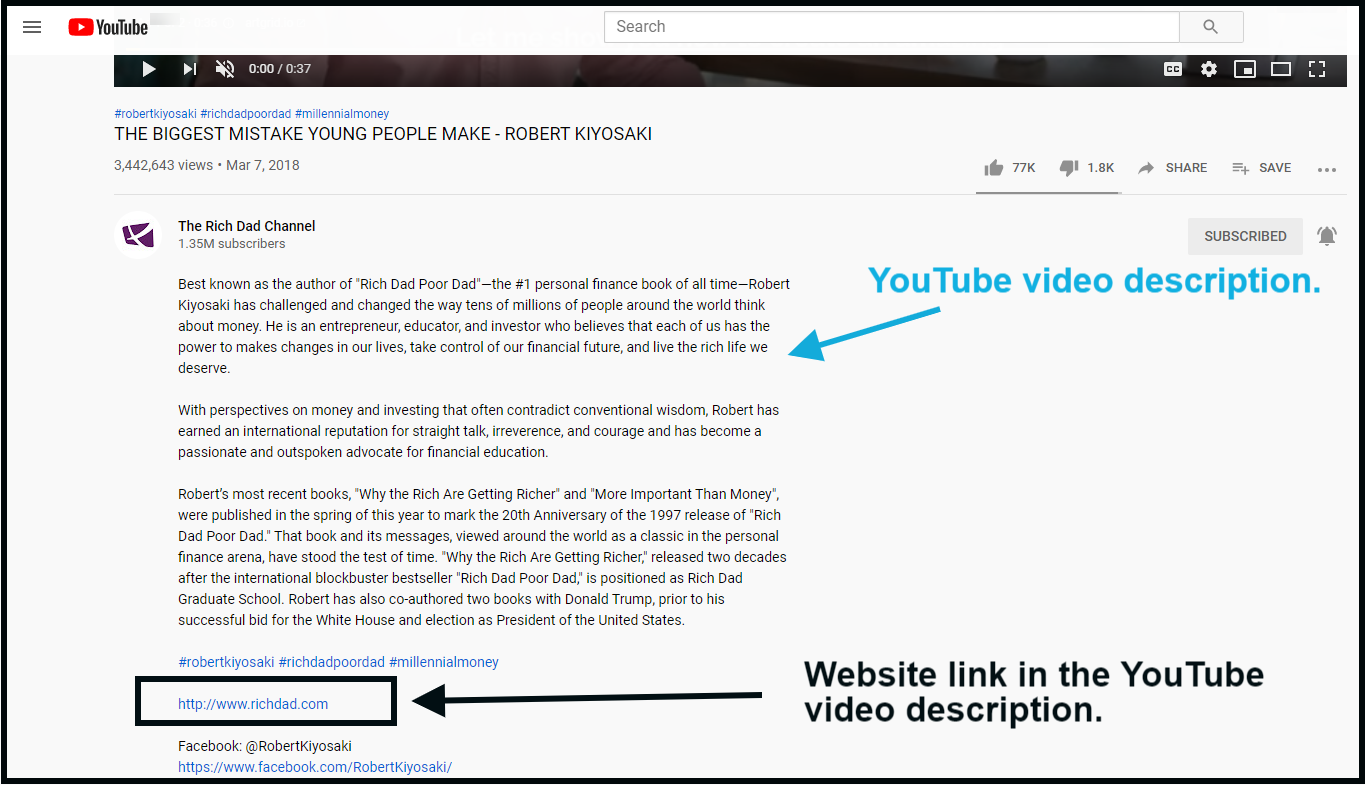Switch to miniplayer mode
Viewport: 1365px width, 785px height.
(1245, 69)
